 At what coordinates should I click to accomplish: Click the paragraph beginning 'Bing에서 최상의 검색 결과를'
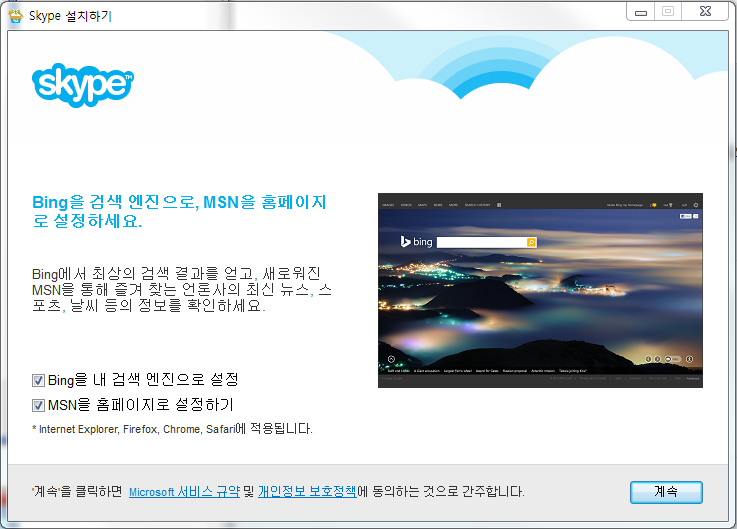point(181,289)
